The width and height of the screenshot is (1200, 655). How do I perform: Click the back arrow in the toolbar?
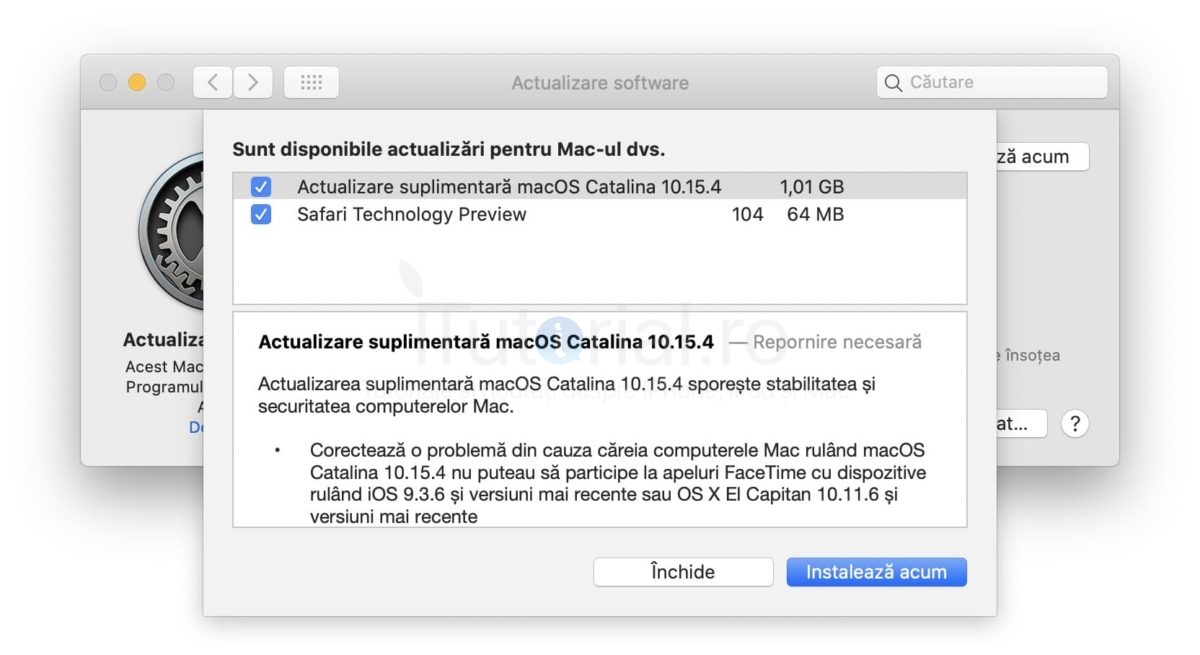[213, 83]
